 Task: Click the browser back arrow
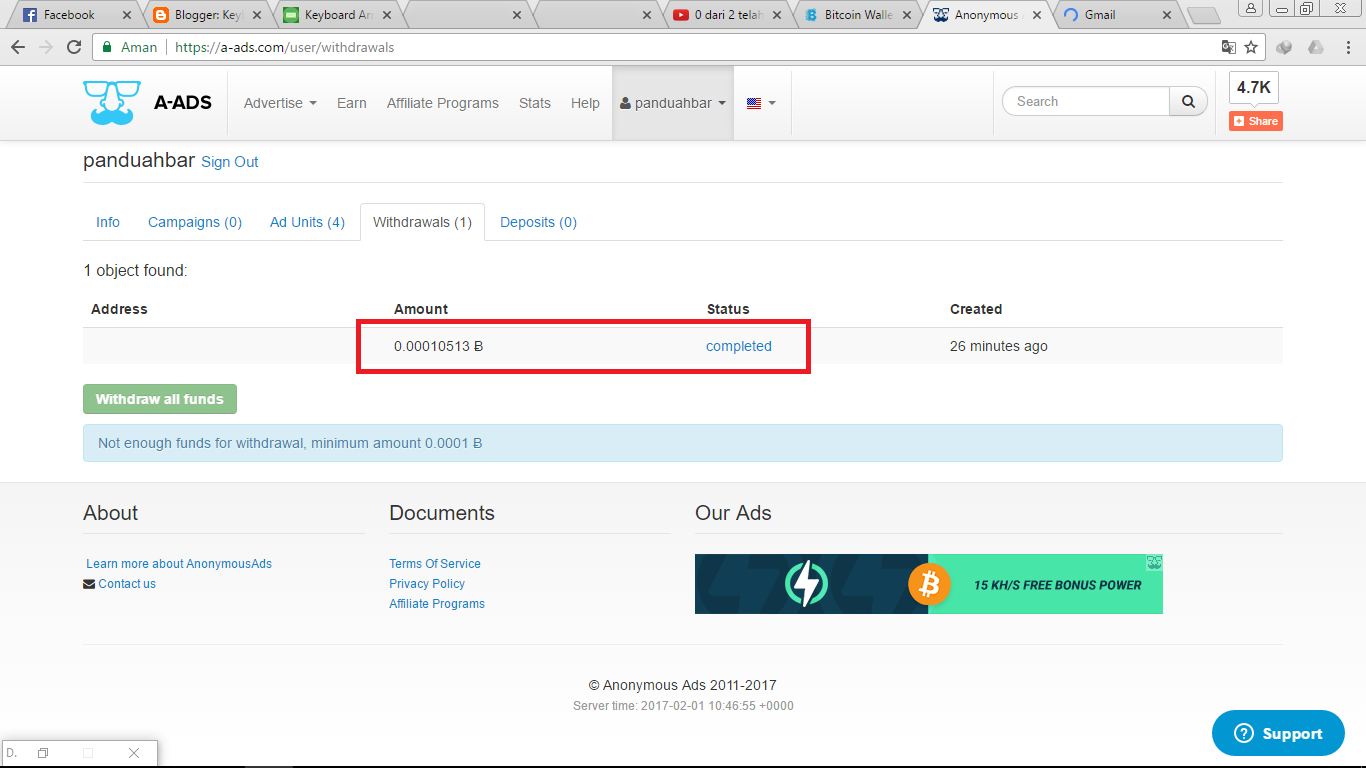(x=18, y=47)
